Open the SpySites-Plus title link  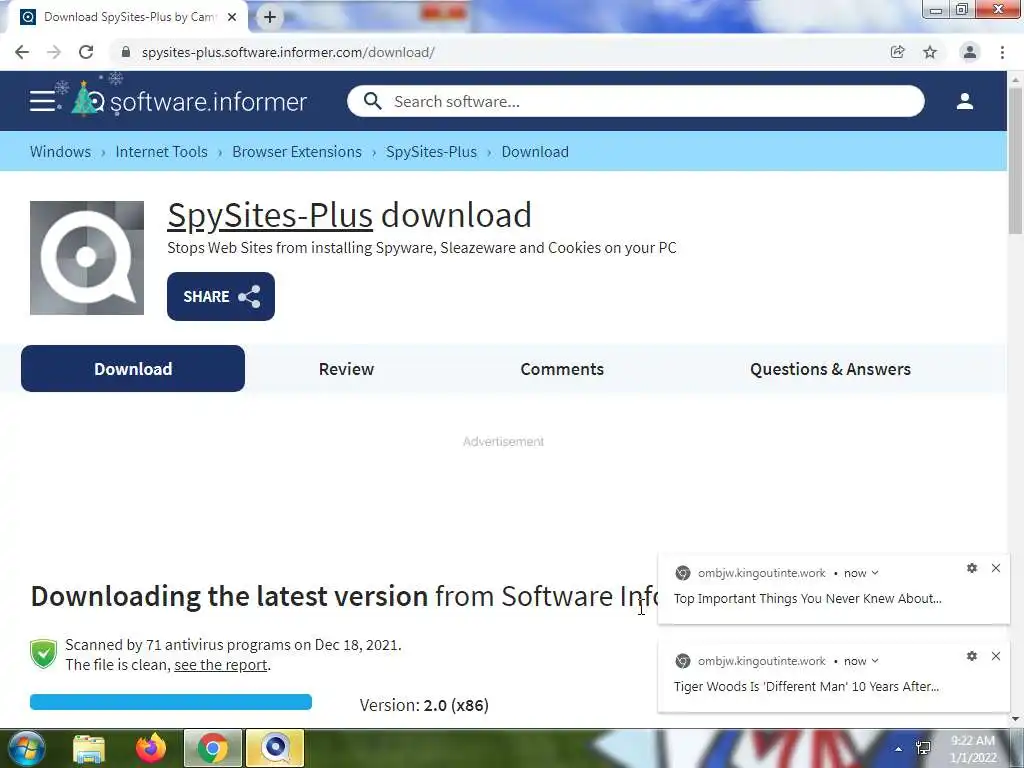coord(270,216)
